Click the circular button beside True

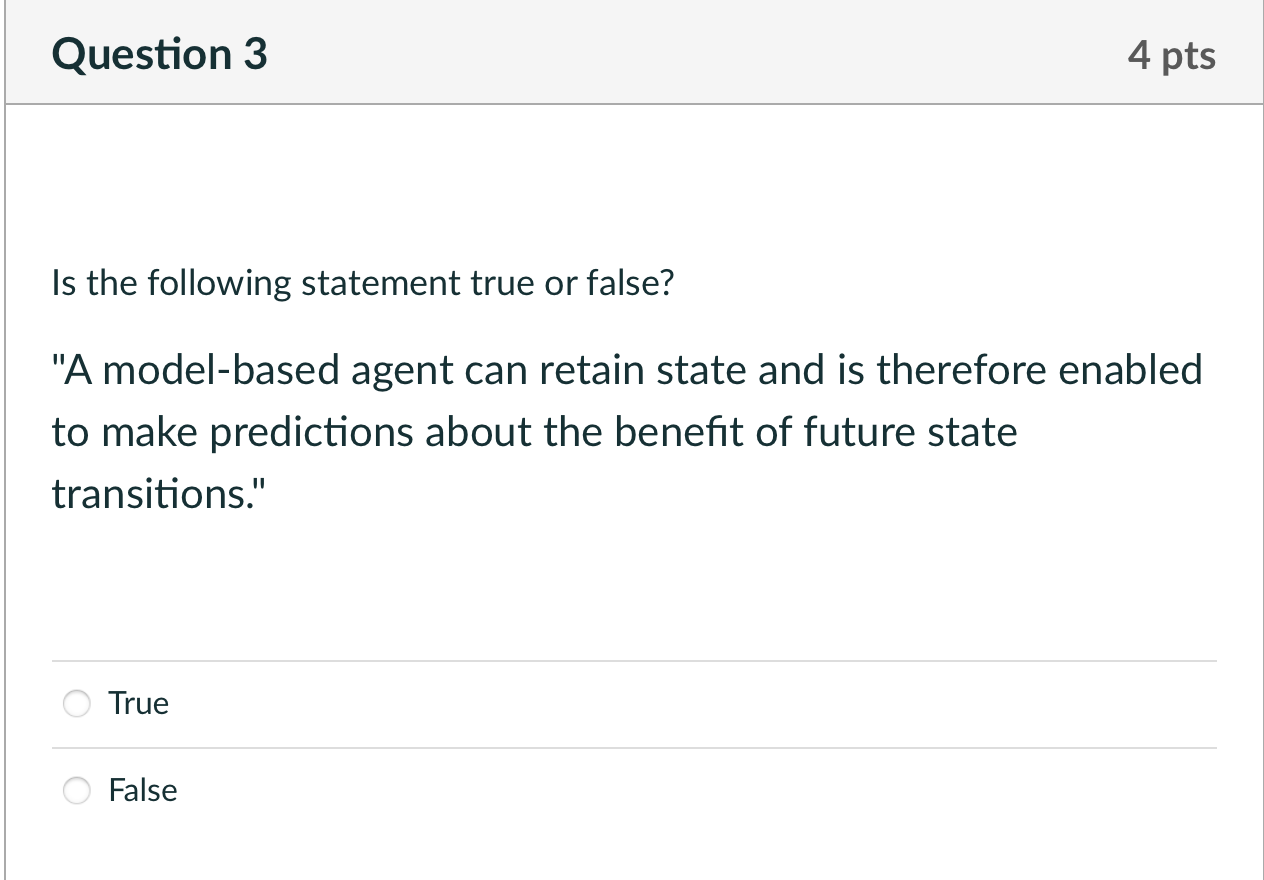tap(76, 703)
